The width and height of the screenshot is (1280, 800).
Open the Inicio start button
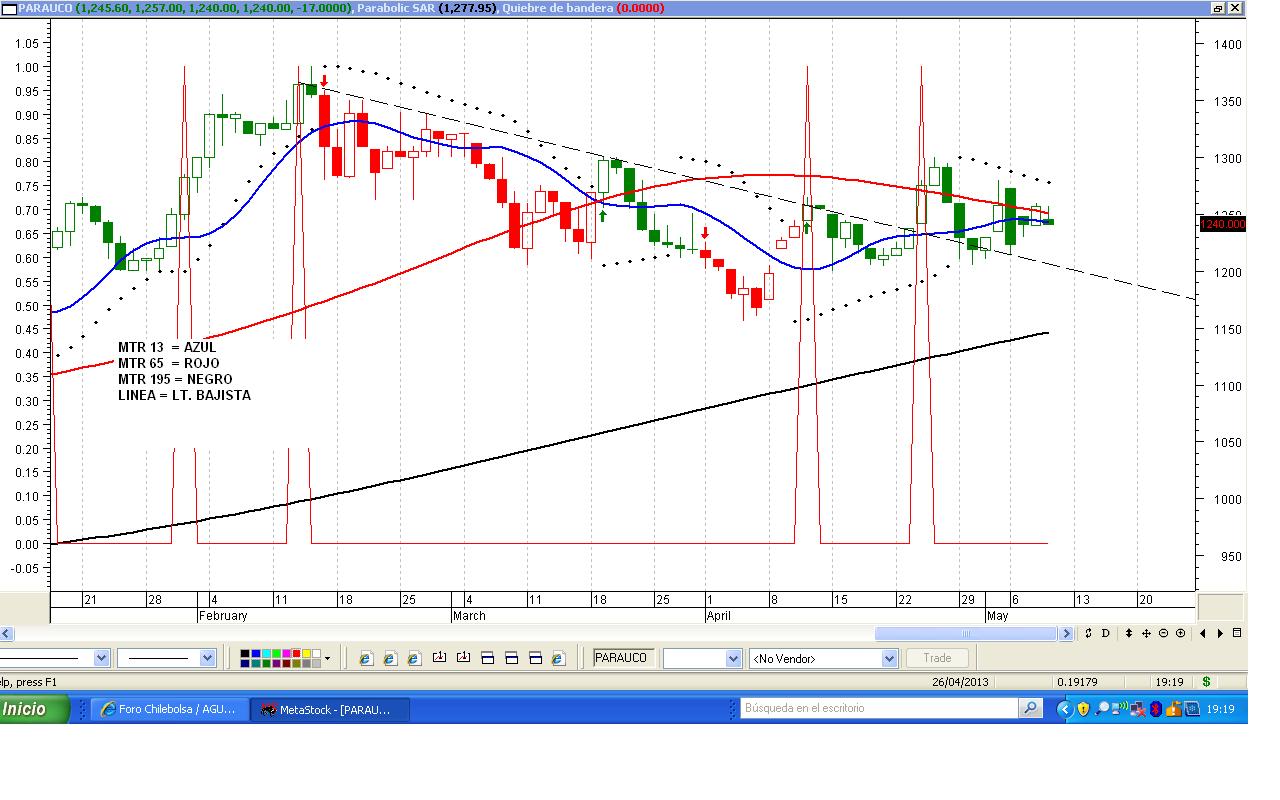34,709
